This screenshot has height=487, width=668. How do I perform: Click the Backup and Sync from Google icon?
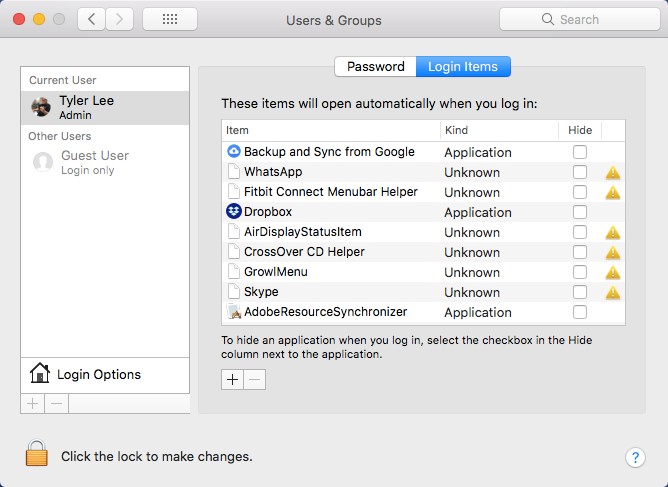(233, 152)
